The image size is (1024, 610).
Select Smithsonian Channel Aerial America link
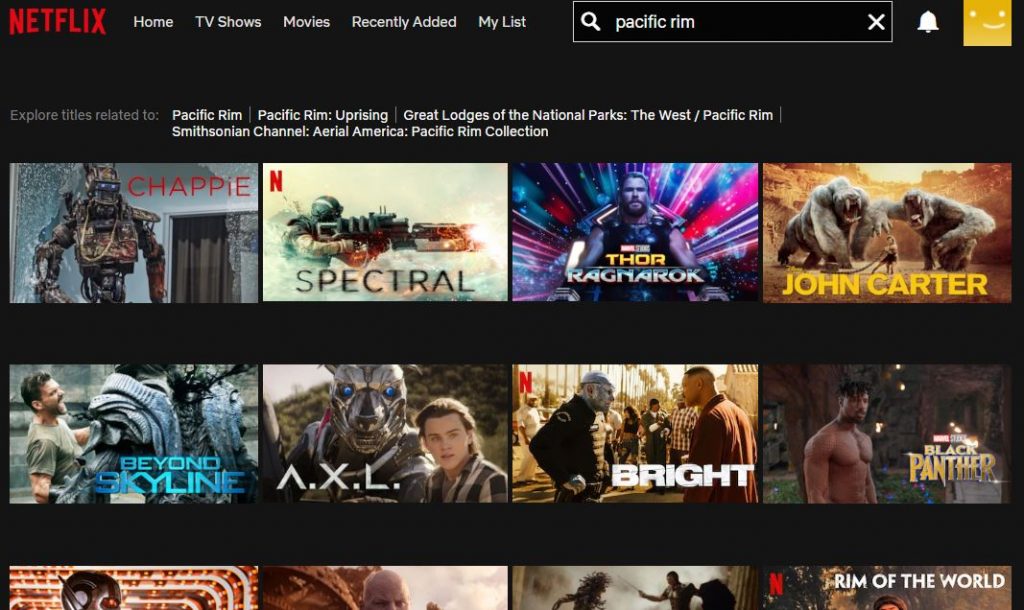(360, 131)
